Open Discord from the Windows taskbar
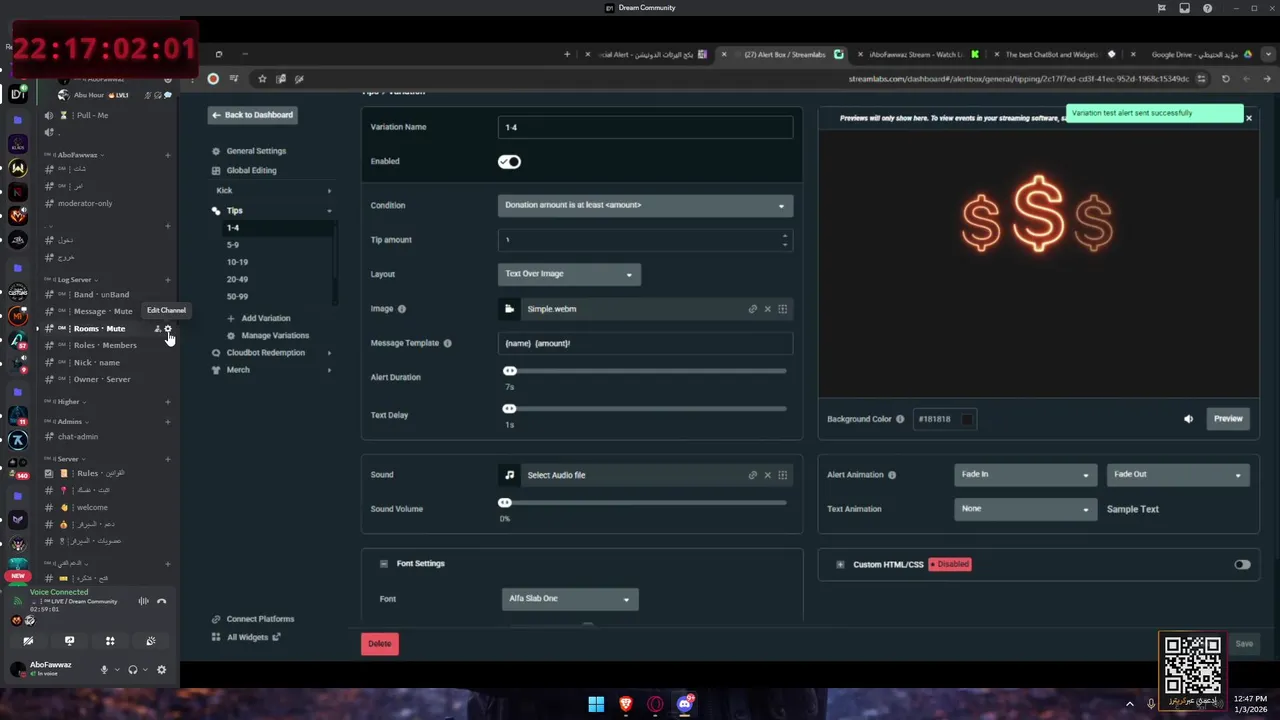This screenshot has width=1280, height=720. point(685,704)
